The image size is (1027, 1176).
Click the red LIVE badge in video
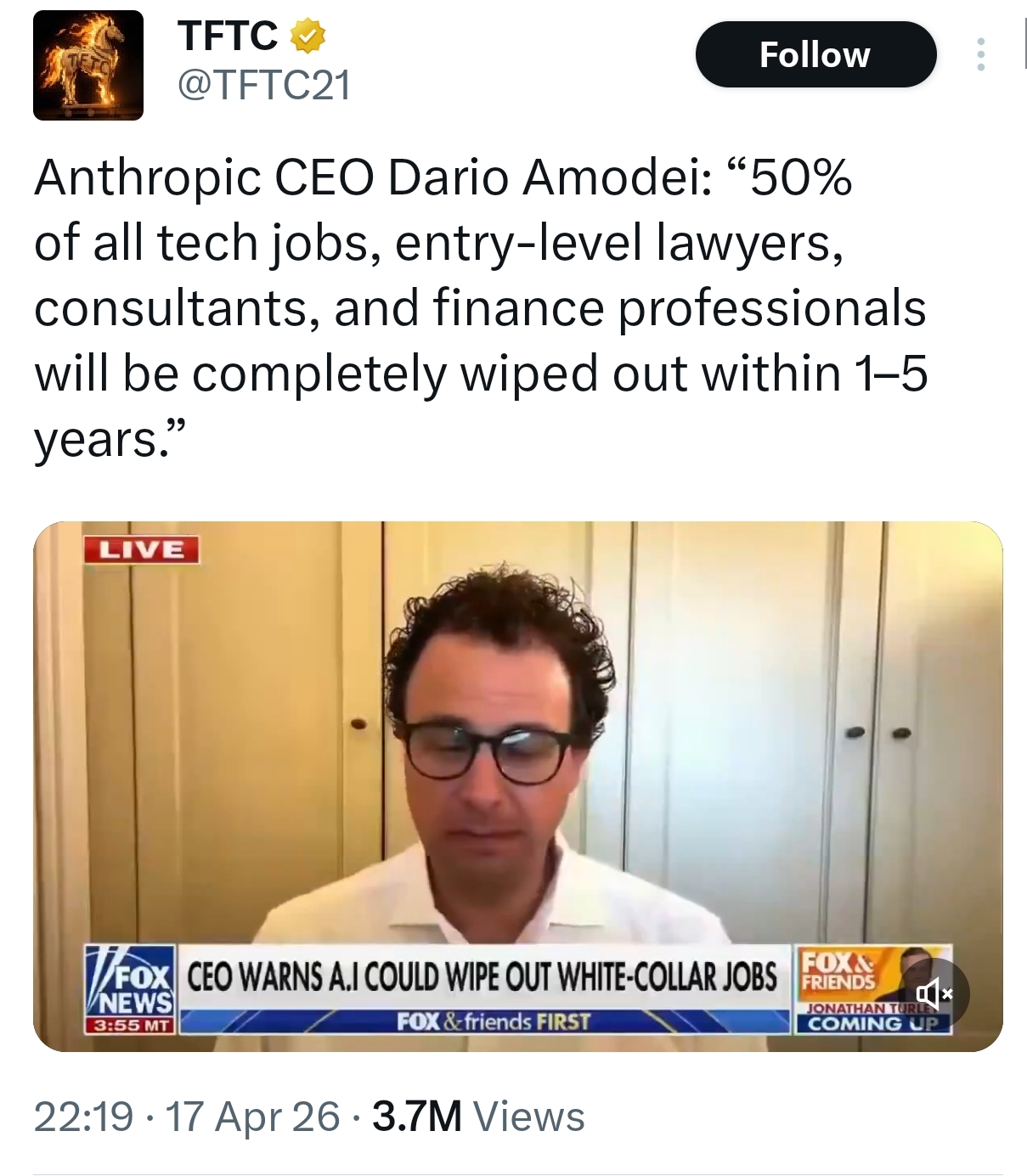pos(141,549)
